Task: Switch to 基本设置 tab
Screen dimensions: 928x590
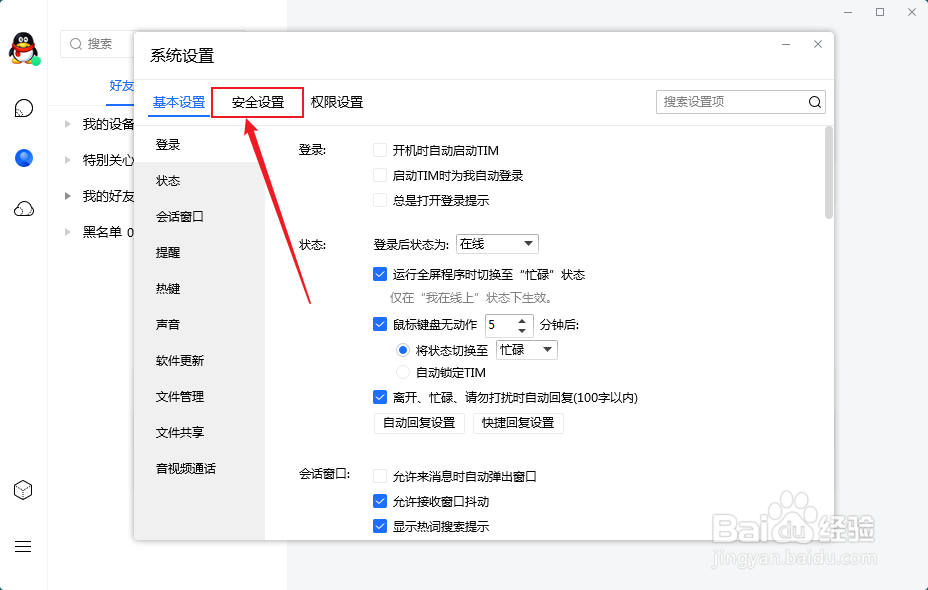Action: pyautogui.click(x=179, y=102)
